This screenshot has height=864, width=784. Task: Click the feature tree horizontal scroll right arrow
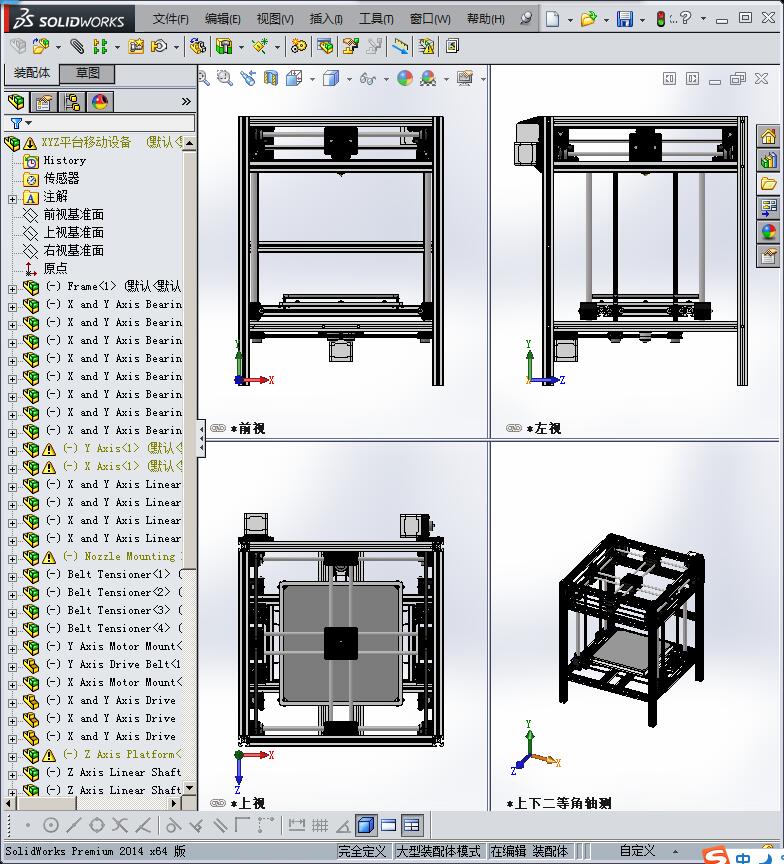[174, 803]
